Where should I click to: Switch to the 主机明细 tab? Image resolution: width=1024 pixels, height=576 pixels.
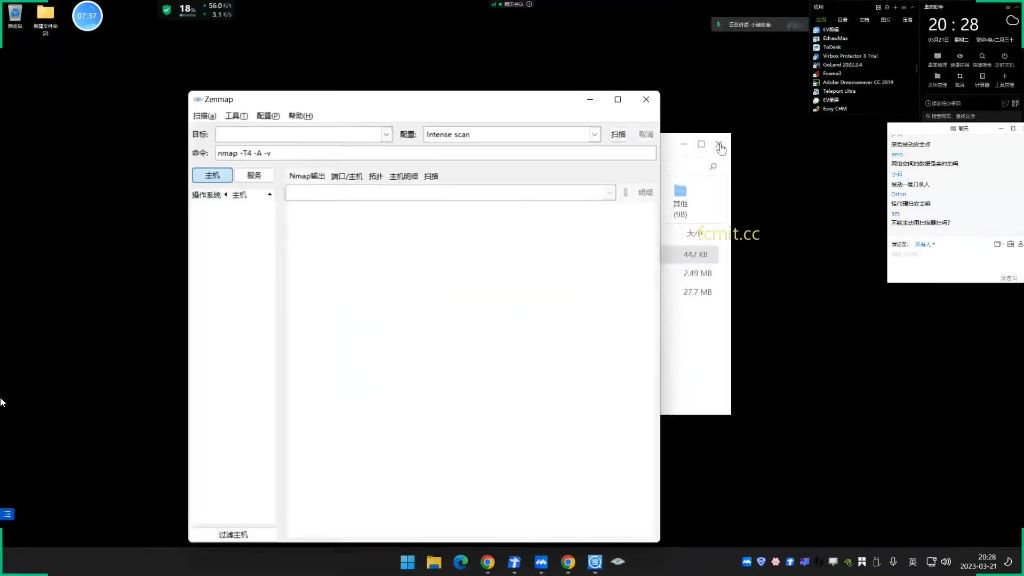point(404,176)
